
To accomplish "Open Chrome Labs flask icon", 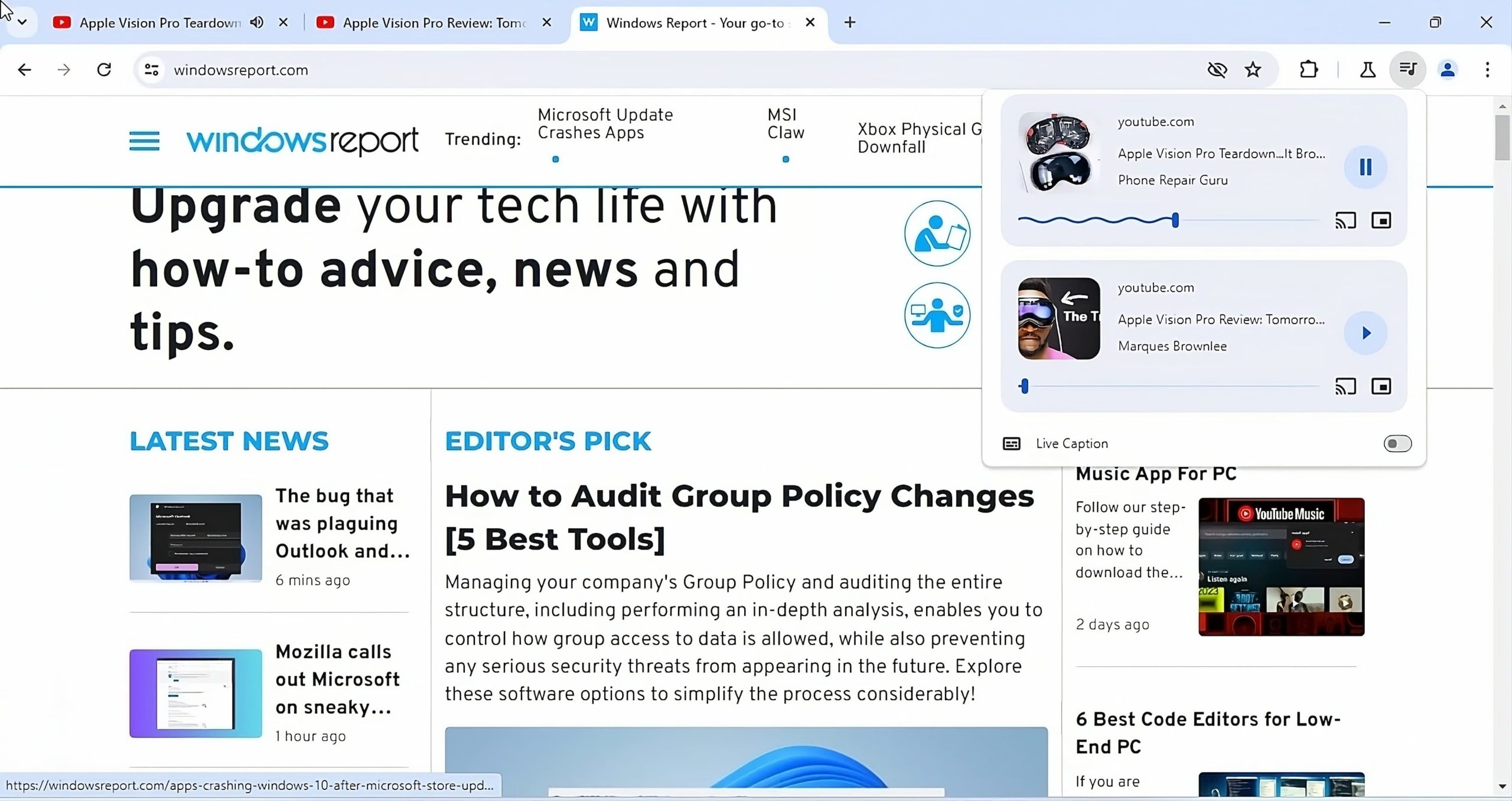I will click(1368, 70).
